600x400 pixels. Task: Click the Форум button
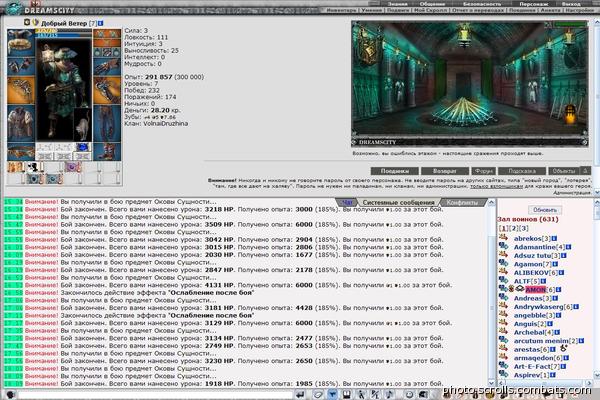click(483, 171)
